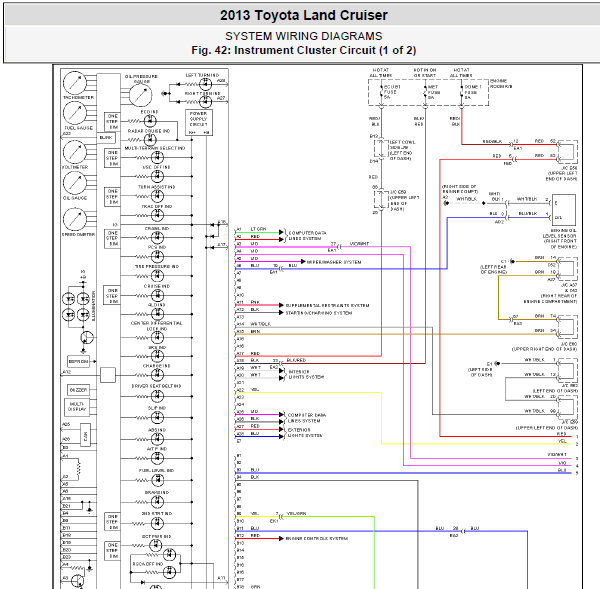Click the crawl indicator LED symbol
This screenshot has width=600, height=589.
point(157,238)
